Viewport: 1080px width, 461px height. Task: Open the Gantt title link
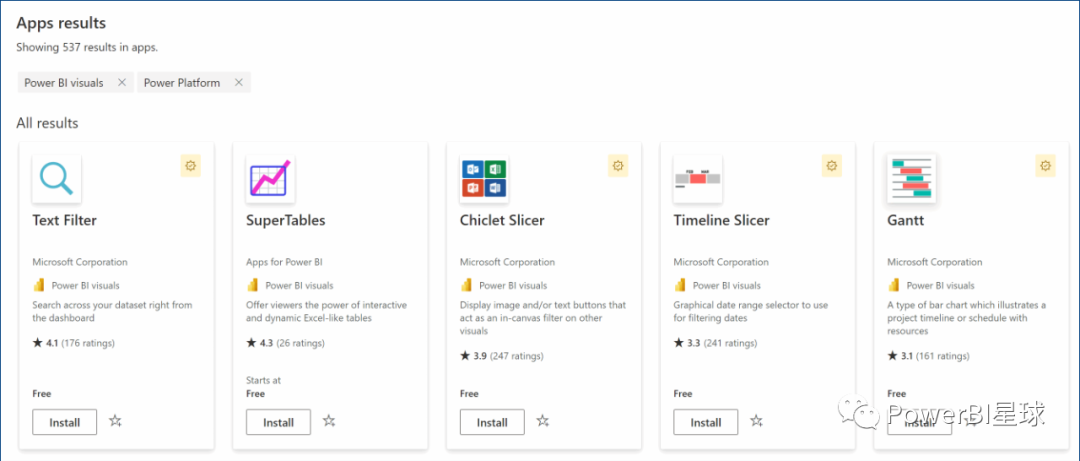[906, 221]
